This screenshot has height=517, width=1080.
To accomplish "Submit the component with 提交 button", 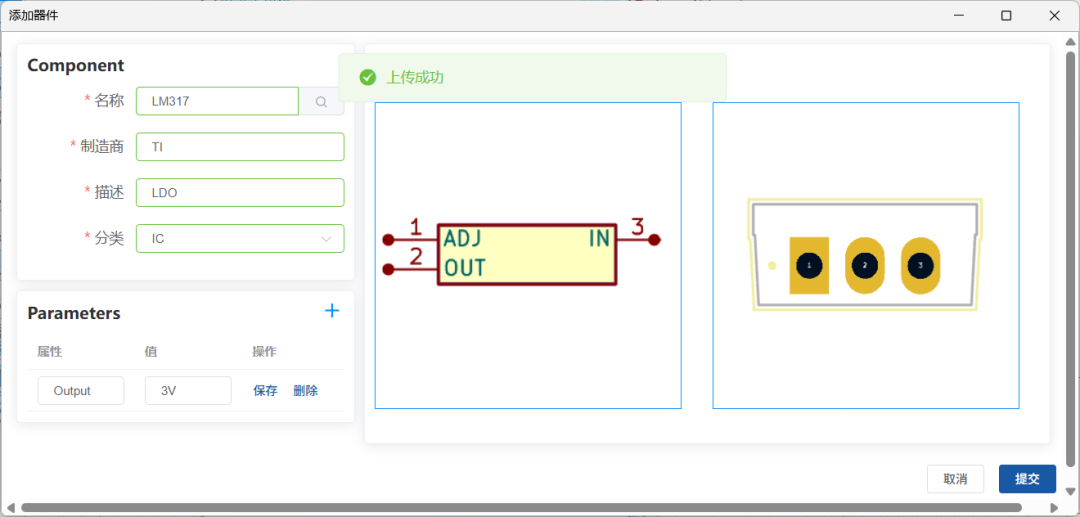I will click(x=1027, y=479).
